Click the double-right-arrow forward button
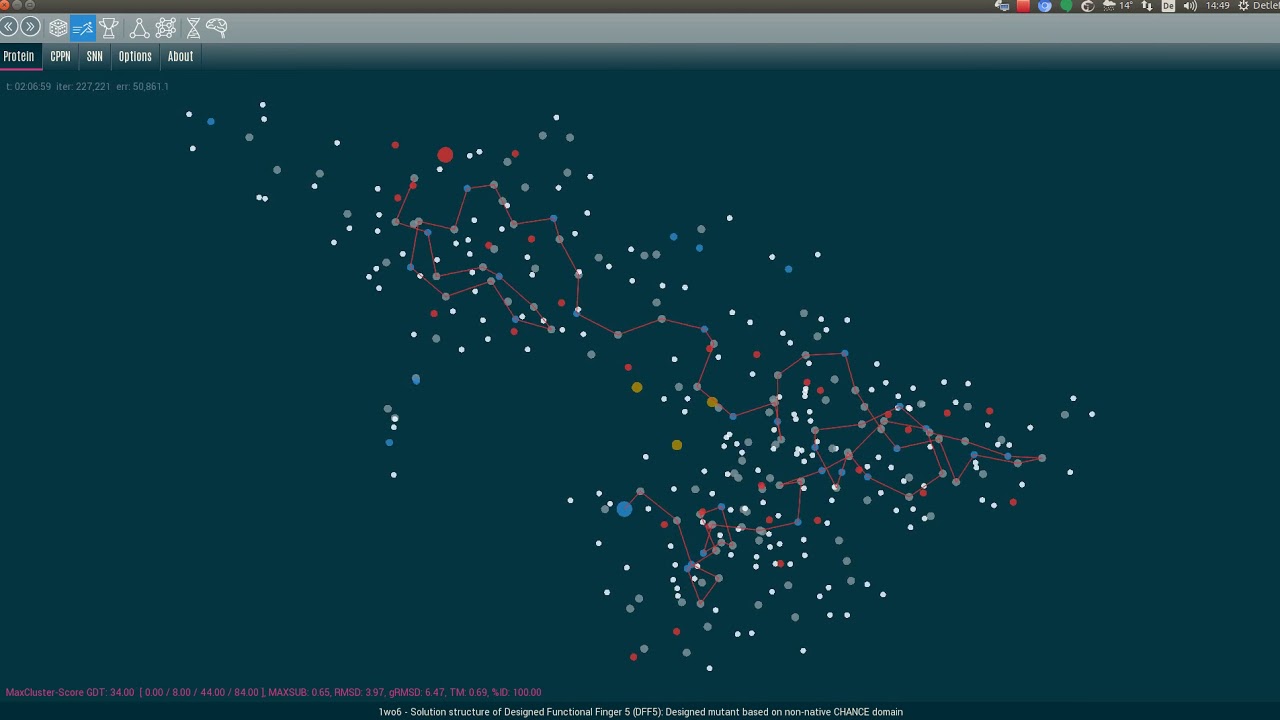1280x720 pixels. (31, 27)
